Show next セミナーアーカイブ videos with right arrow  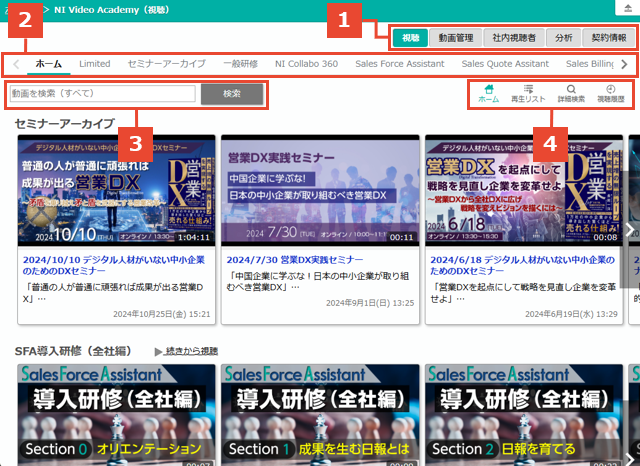pyautogui.click(x=630, y=230)
